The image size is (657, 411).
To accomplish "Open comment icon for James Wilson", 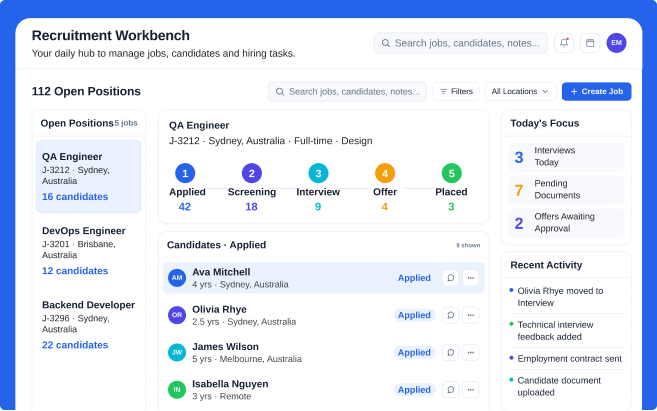I will pos(450,352).
